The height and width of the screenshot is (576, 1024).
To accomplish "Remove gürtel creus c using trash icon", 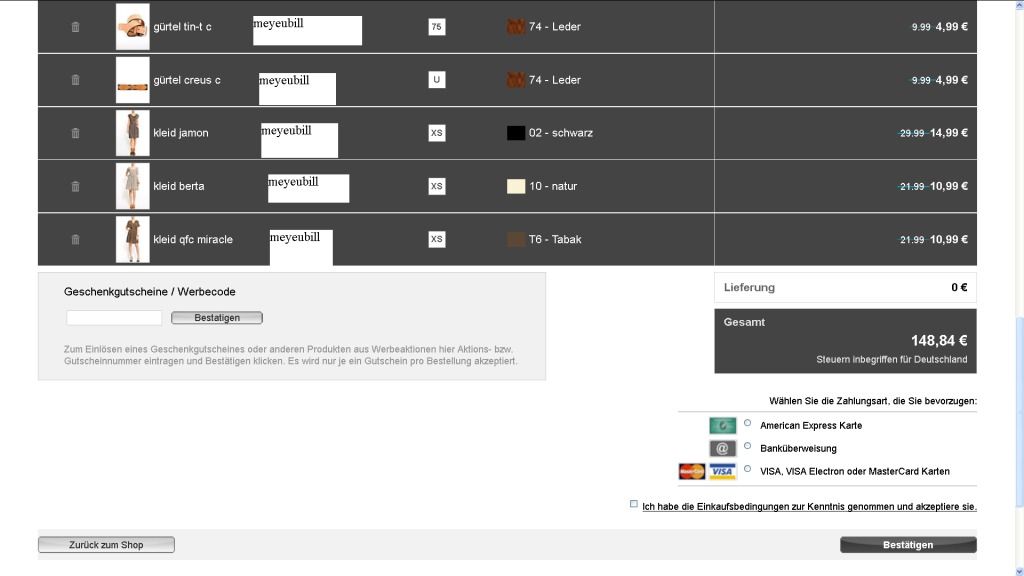I will pyautogui.click(x=75, y=80).
